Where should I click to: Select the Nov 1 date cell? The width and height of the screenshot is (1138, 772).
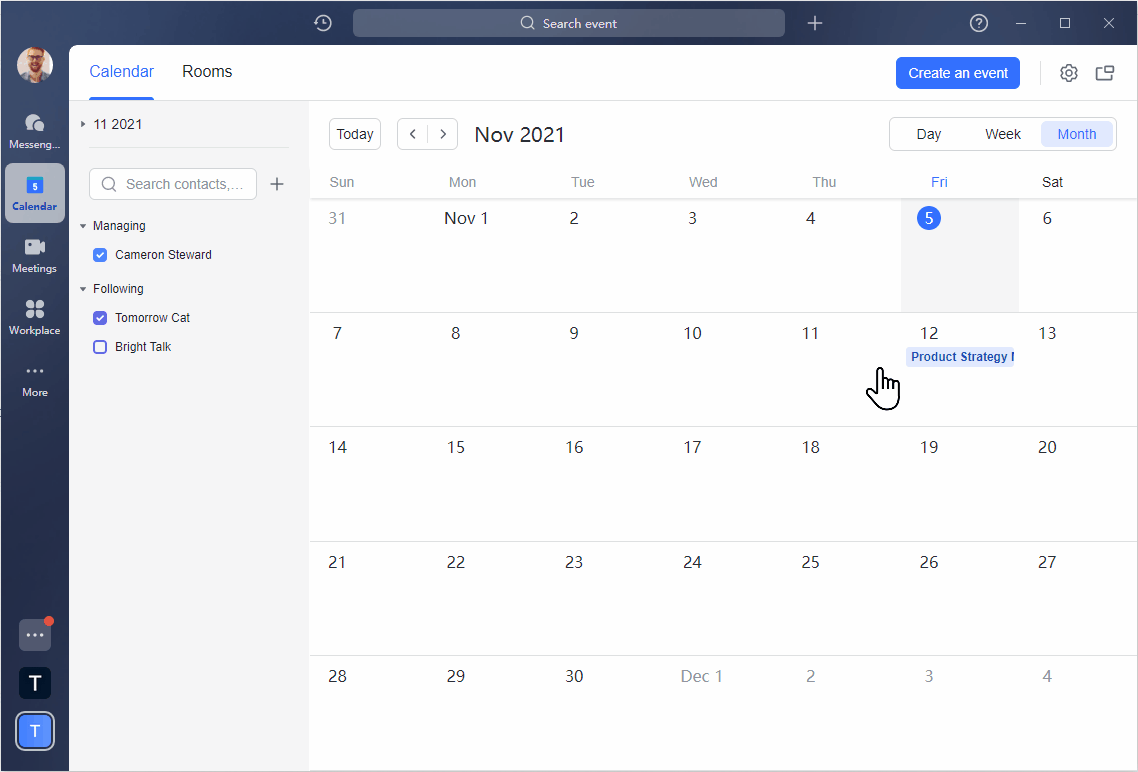coord(466,218)
